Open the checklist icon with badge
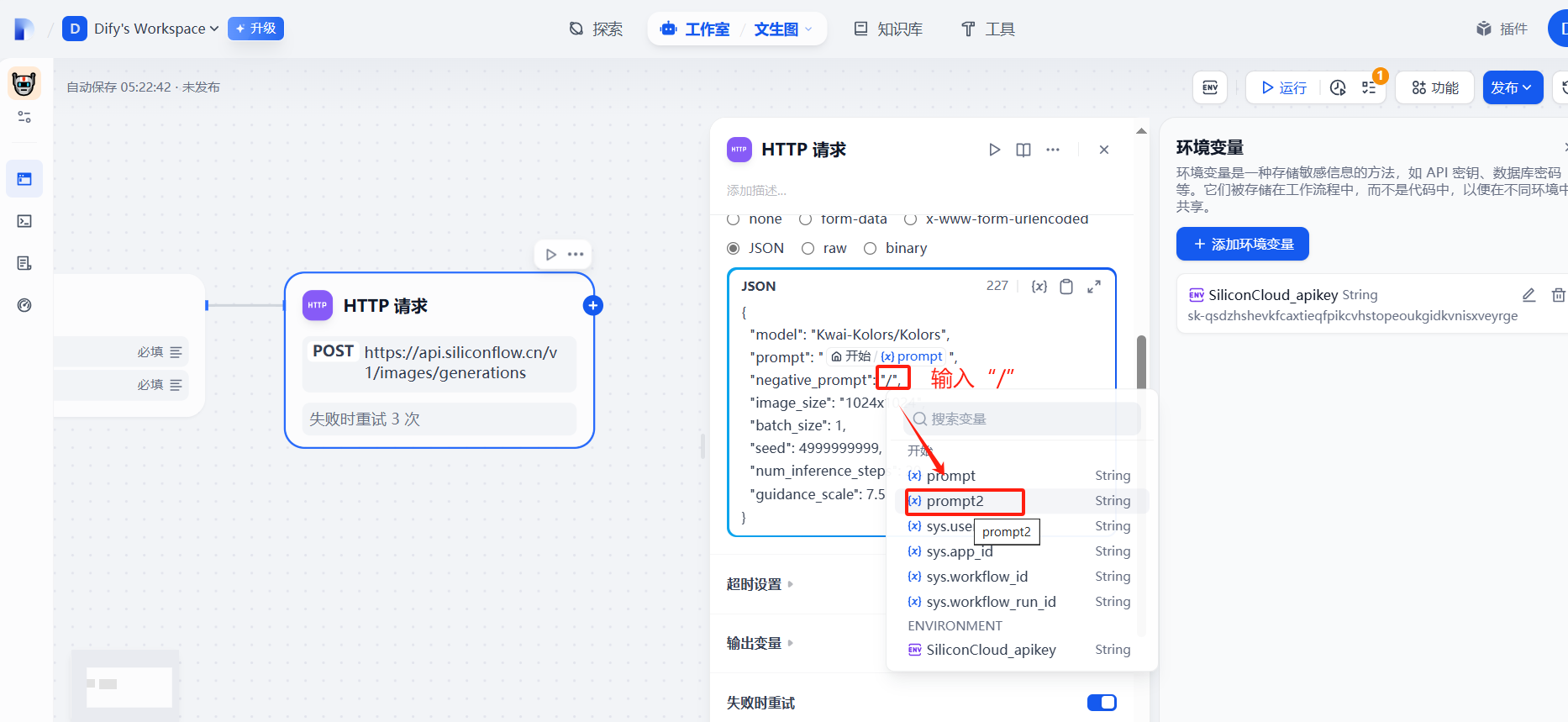The height and width of the screenshot is (722, 1568). pos(1369,87)
